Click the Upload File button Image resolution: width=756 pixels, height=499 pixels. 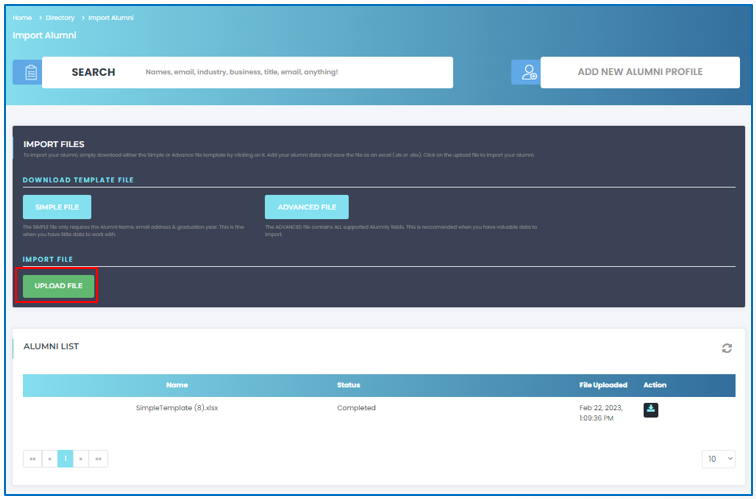click(59, 286)
